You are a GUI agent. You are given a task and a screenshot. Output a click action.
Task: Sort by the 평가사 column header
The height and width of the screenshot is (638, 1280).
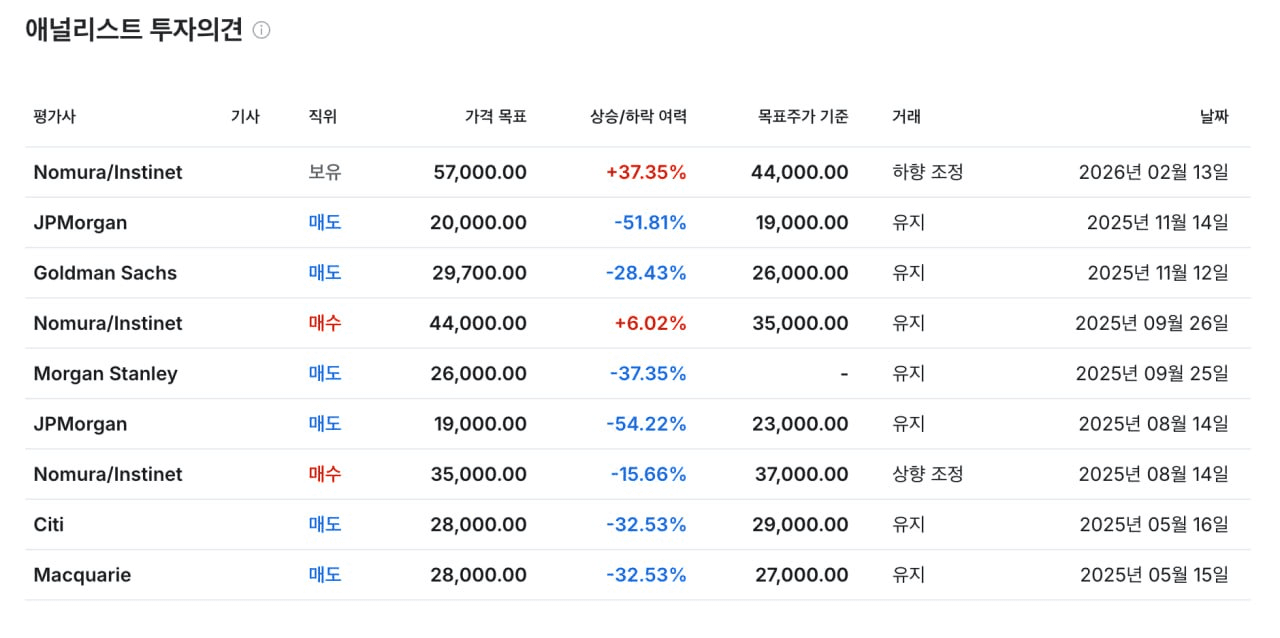54,116
